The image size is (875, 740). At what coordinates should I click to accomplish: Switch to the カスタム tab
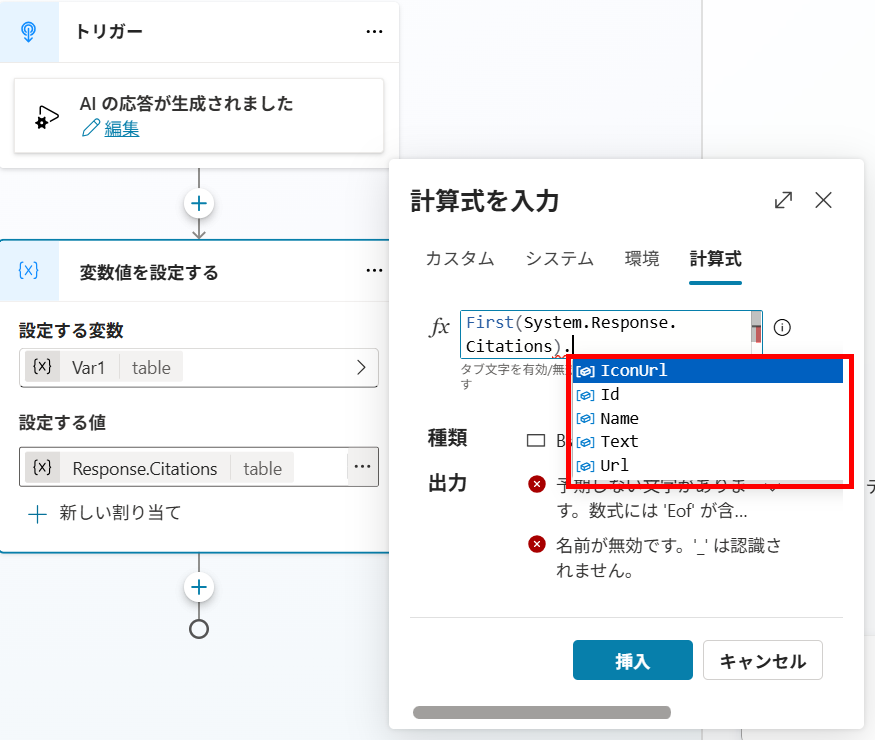[x=460, y=259]
